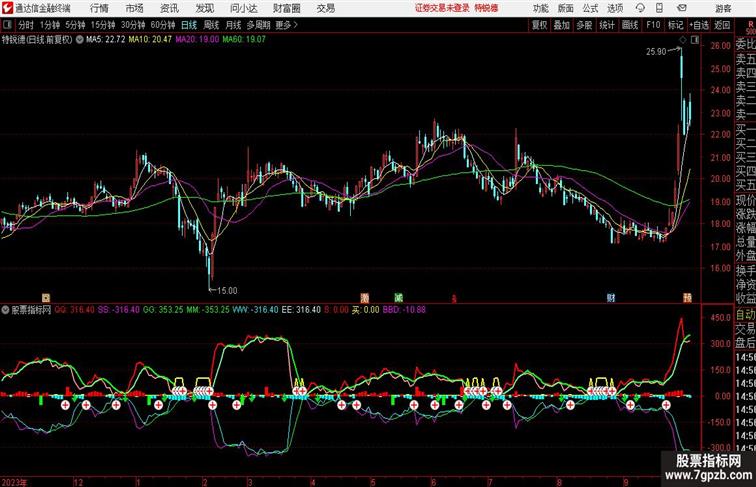Click the 画线 drawing tools button
Screen dimensions: 756x487
630,25
